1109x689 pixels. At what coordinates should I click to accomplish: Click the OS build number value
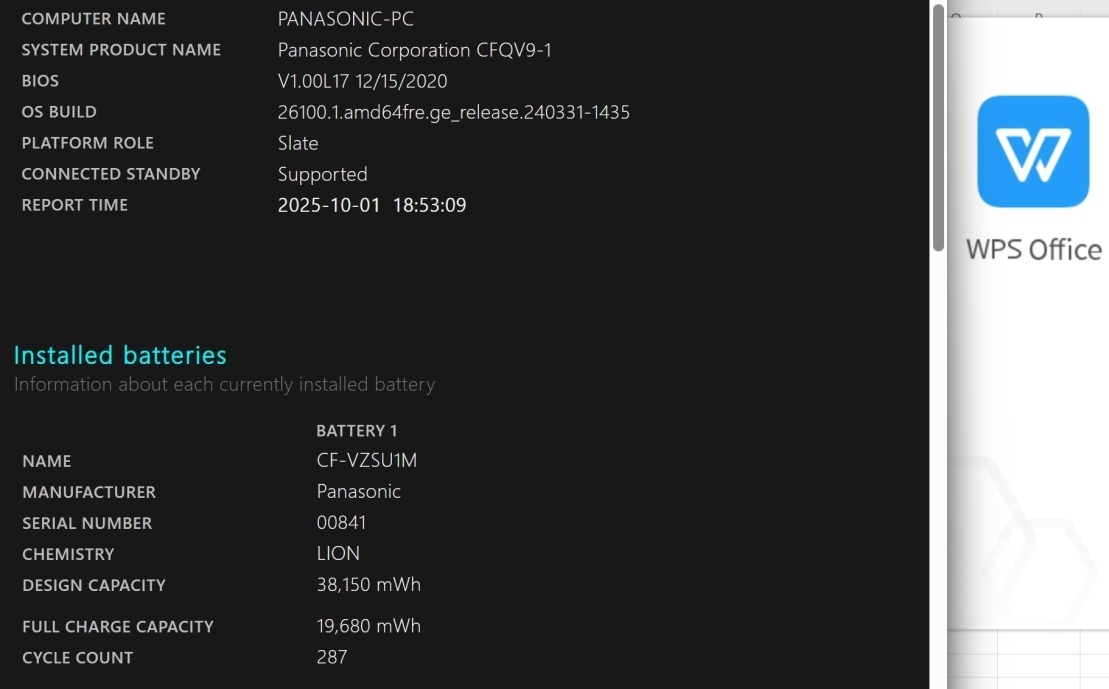pyautogui.click(x=453, y=112)
